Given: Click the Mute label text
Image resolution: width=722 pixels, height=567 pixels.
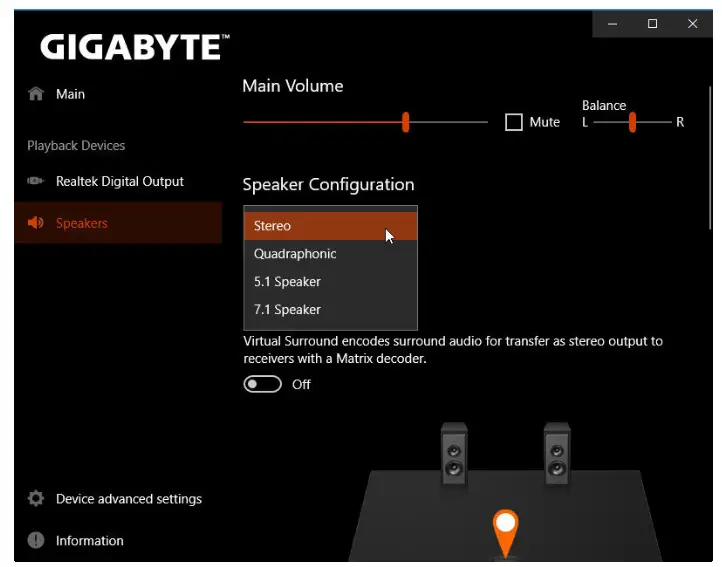Looking at the screenshot, I should [544, 122].
